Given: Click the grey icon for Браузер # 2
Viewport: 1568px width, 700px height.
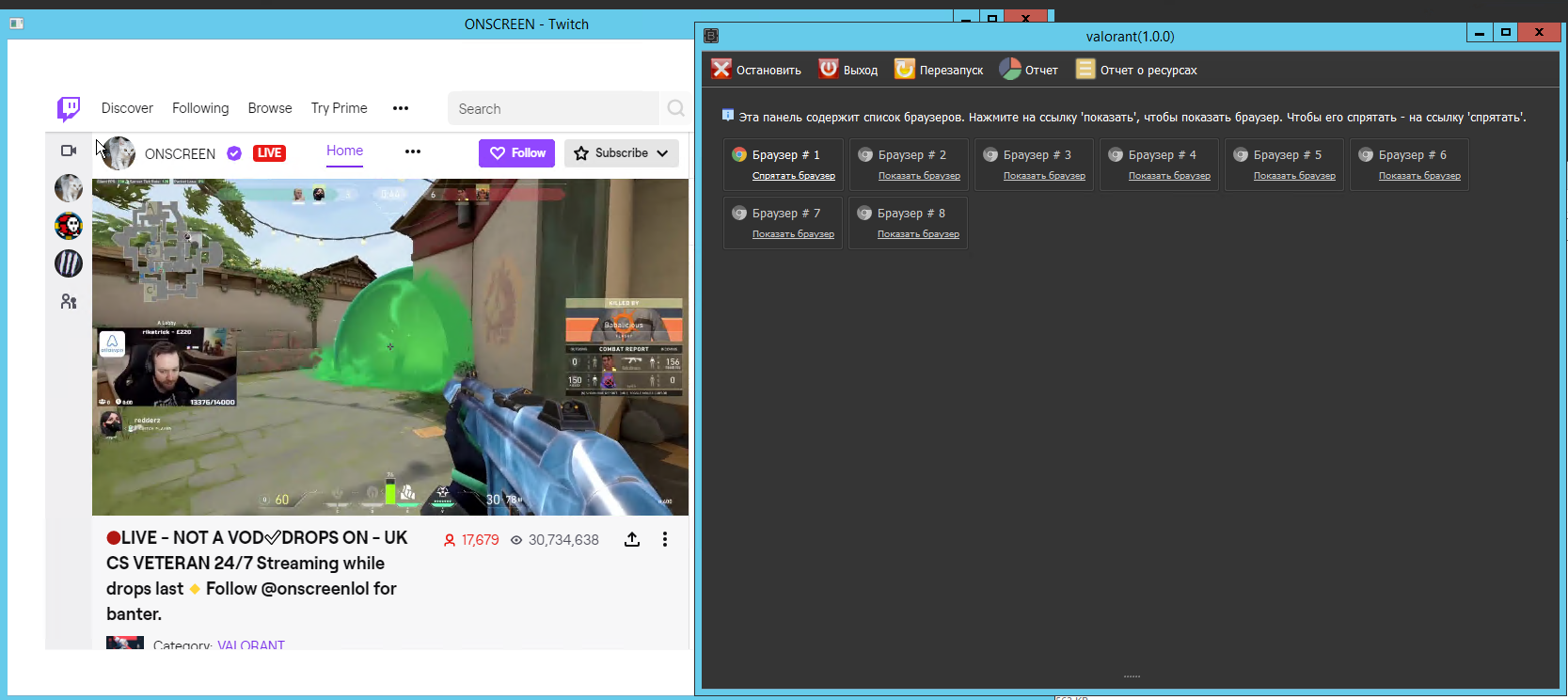Looking at the screenshot, I should tap(864, 154).
